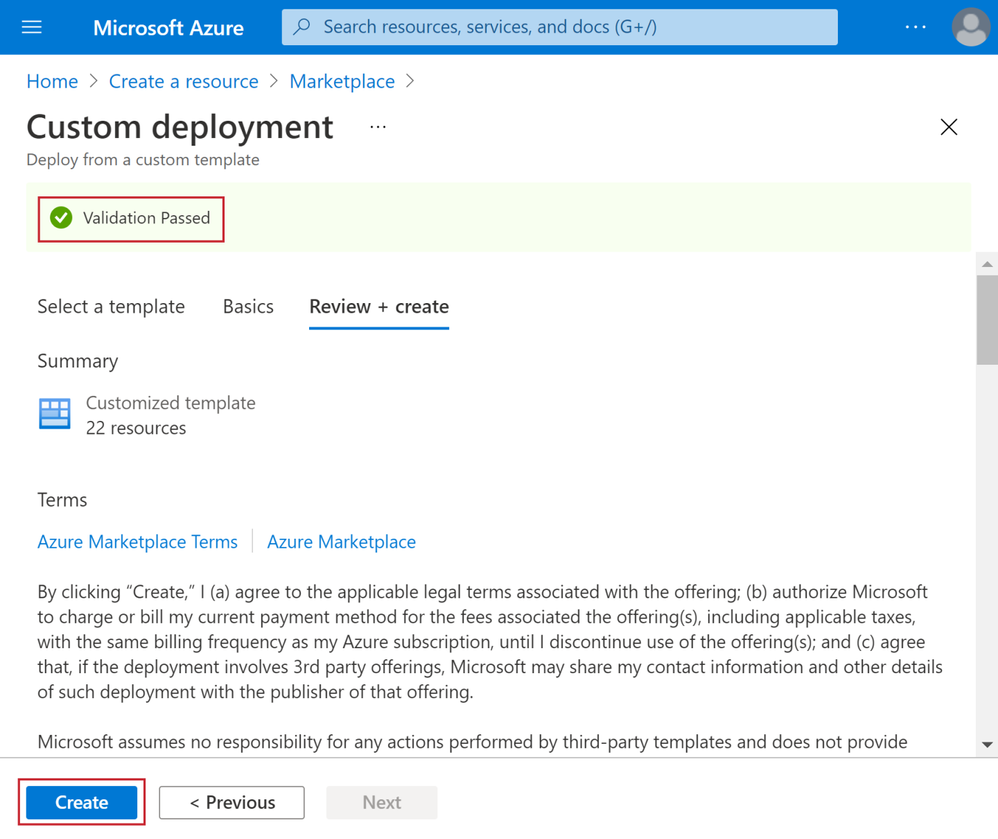This screenshot has height=839, width=998.
Task: Click the green Validation Passed checkmark
Action: click(61, 218)
